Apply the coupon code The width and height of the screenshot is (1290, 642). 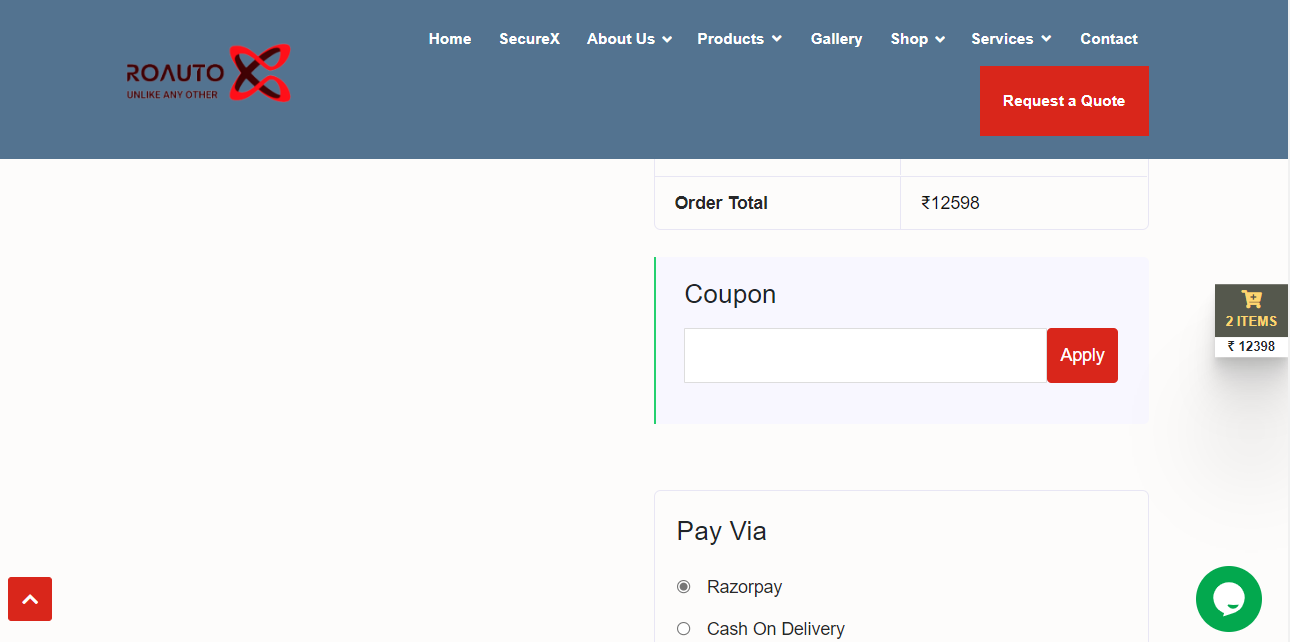(x=1082, y=355)
